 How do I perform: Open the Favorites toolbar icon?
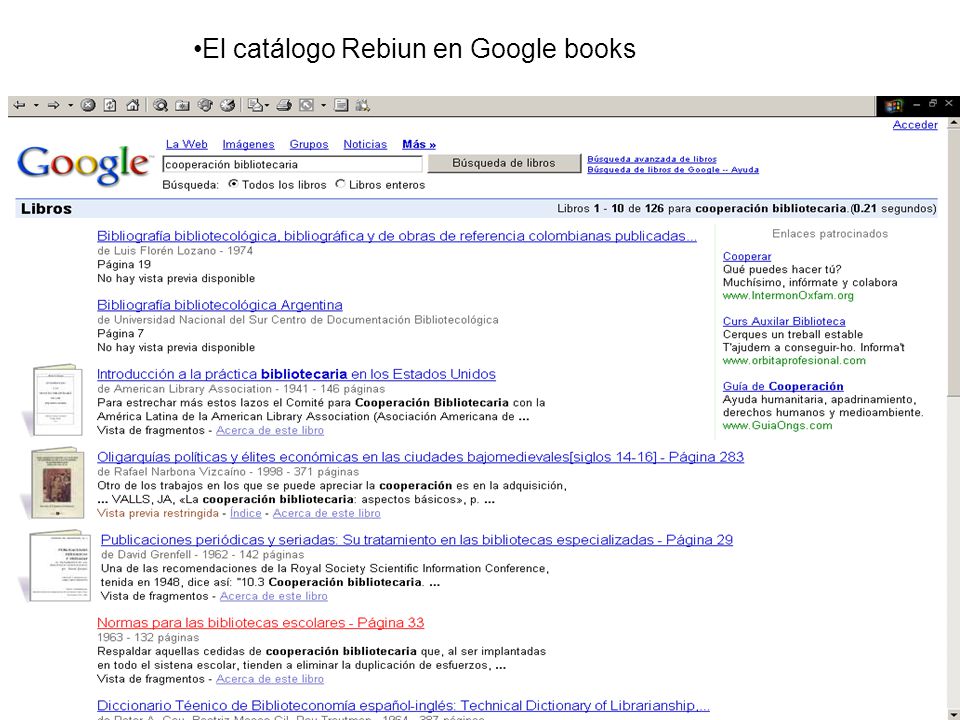pyautogui.click(x=182, y=105)
